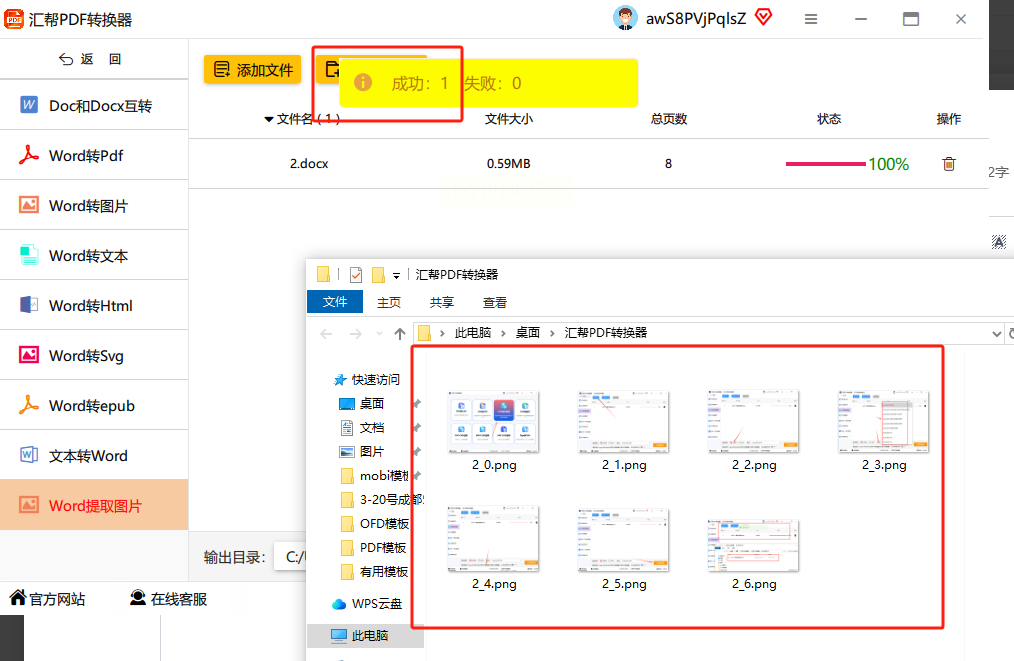
Task: Select Word提取图片 in sidebar
Action: click(94, 505)
